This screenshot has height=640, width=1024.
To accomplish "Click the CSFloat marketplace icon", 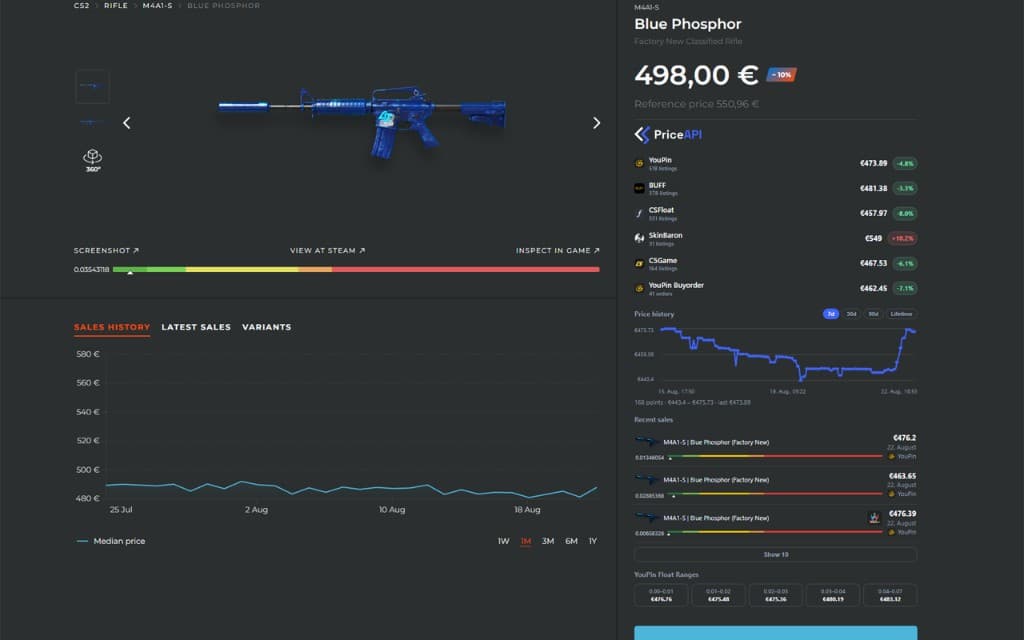I will [x=639, y=214].
